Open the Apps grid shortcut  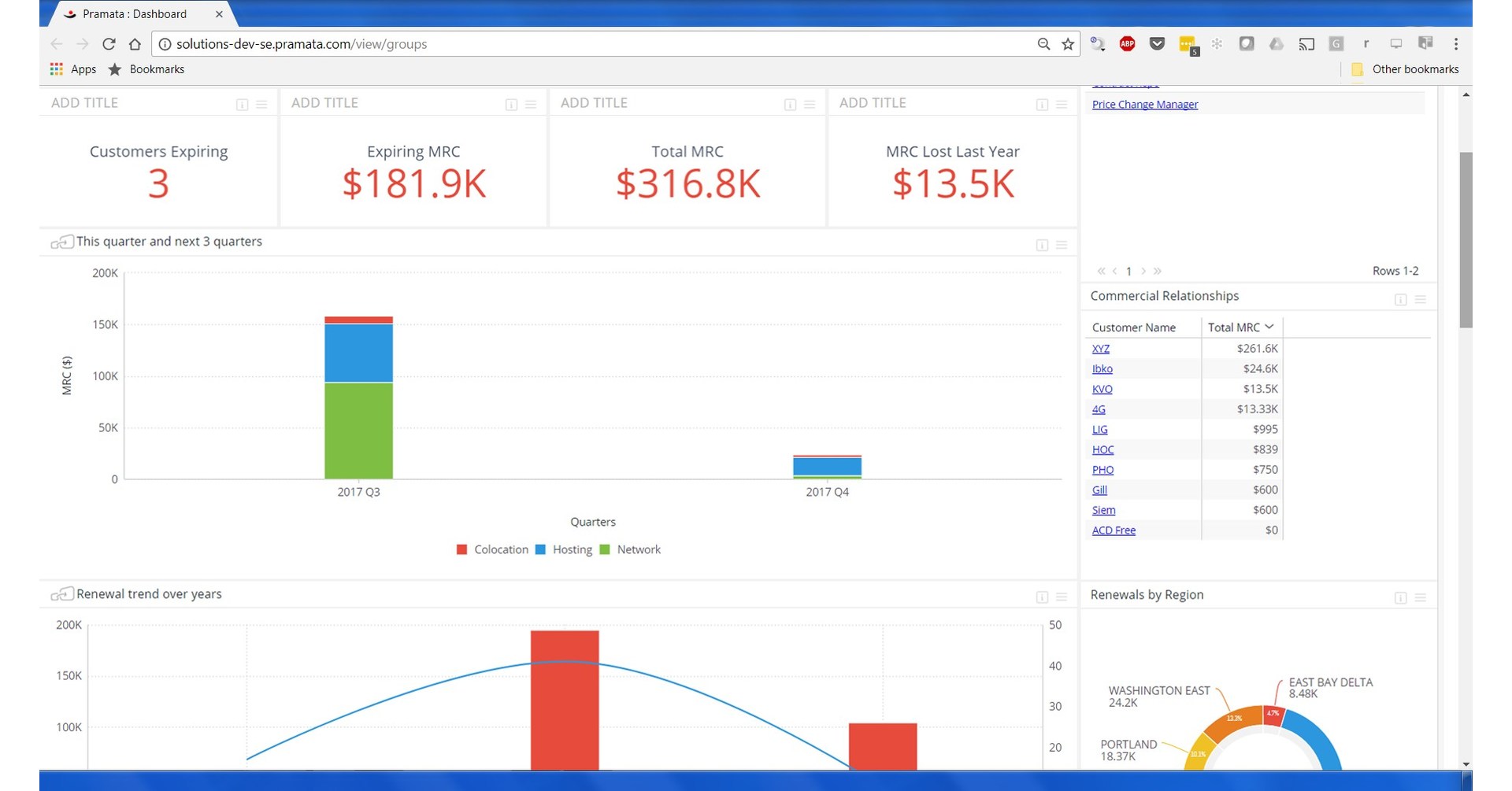point(72,69)
